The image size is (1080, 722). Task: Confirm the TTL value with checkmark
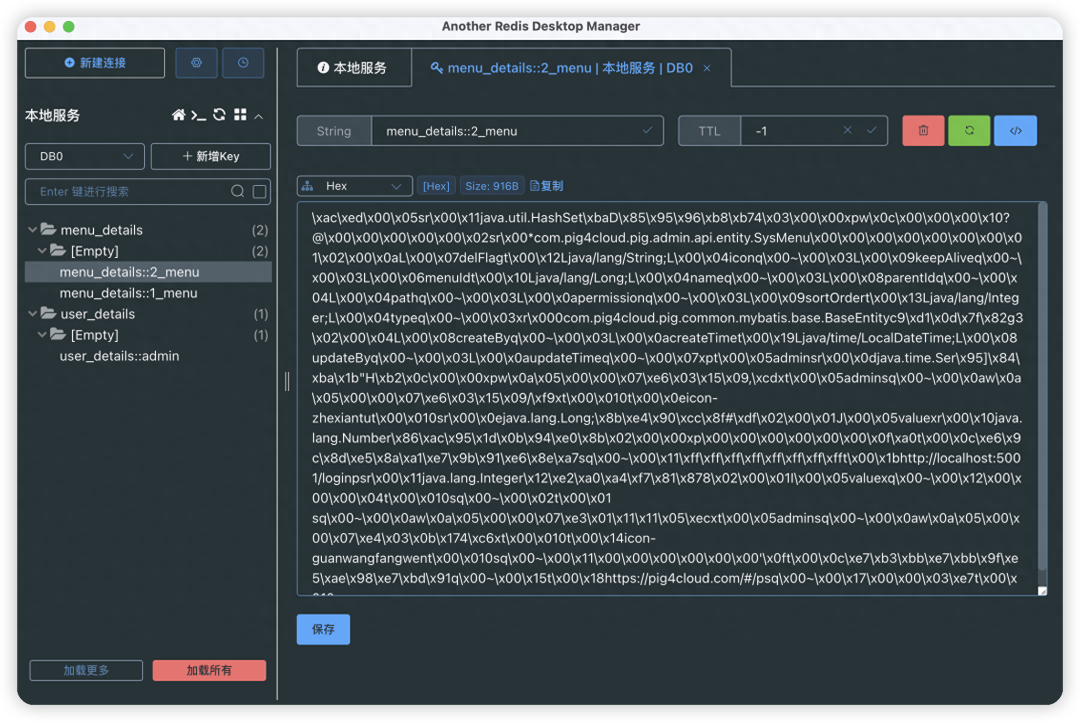tap(871, 131)
